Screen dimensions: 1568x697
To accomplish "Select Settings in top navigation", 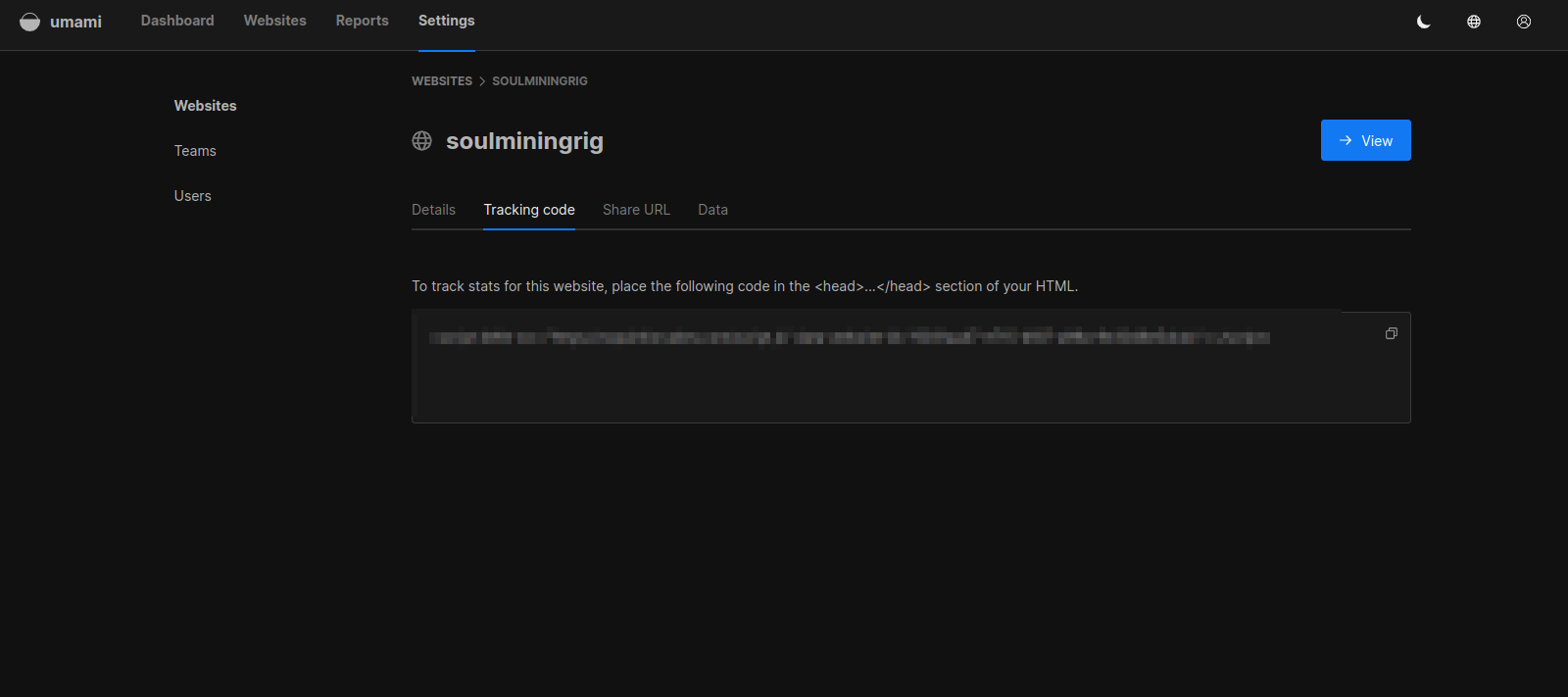I will 447,21.
